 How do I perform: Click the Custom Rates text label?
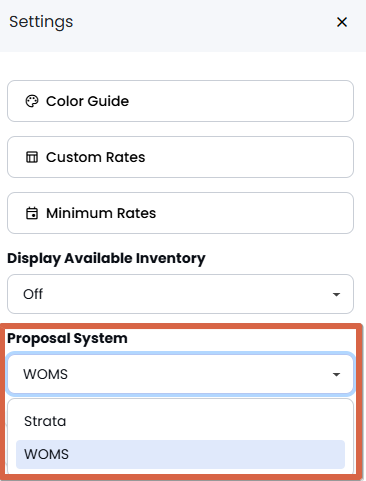coord(96,157)
